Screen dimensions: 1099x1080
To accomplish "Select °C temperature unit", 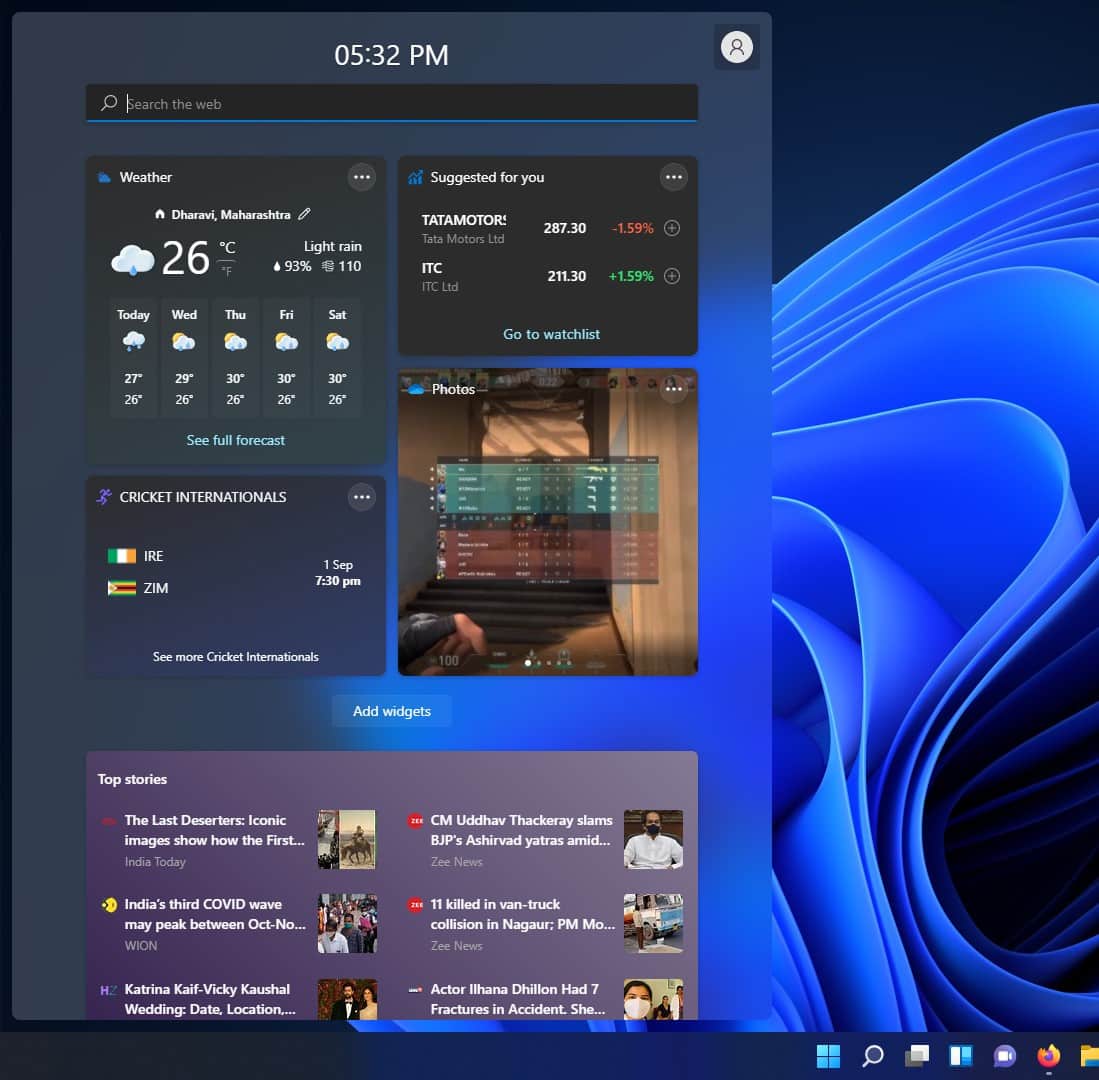I will coord(227,247).
